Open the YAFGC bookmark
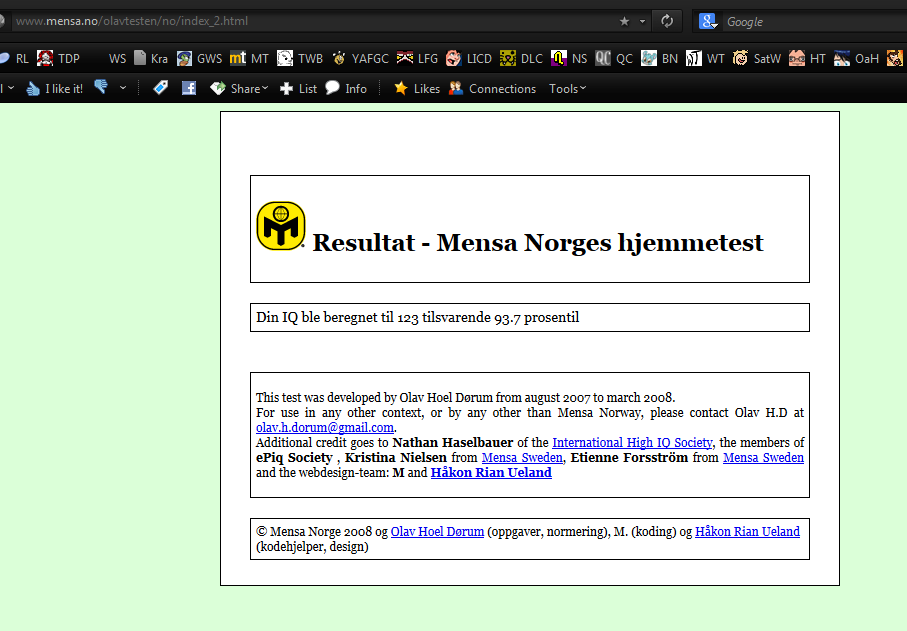907x631 pixels. pyautogui.click(x=360, y=58)
